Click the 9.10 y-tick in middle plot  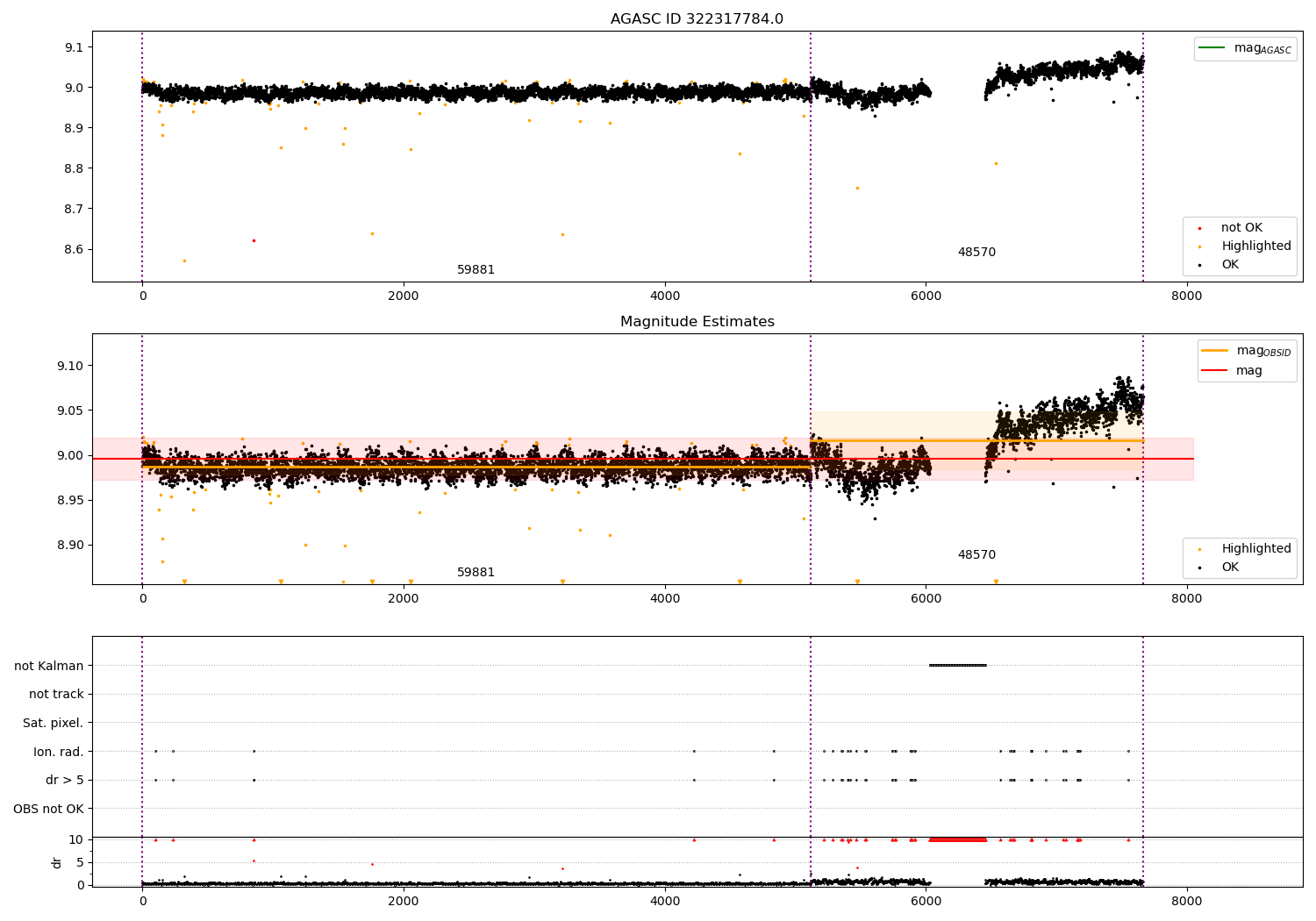point(71,366)
